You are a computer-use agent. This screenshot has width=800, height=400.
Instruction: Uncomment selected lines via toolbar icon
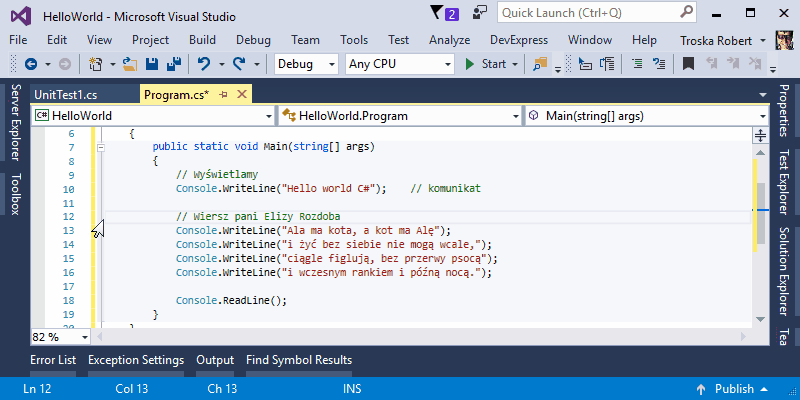(660, 64)
